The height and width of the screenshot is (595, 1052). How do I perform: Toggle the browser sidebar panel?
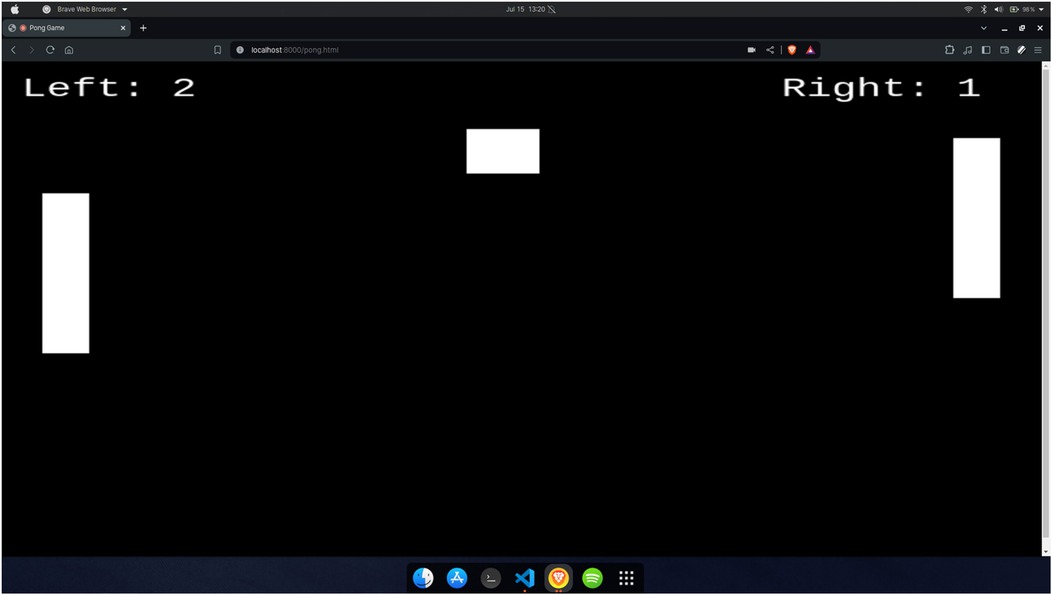[x=985, y=50]
